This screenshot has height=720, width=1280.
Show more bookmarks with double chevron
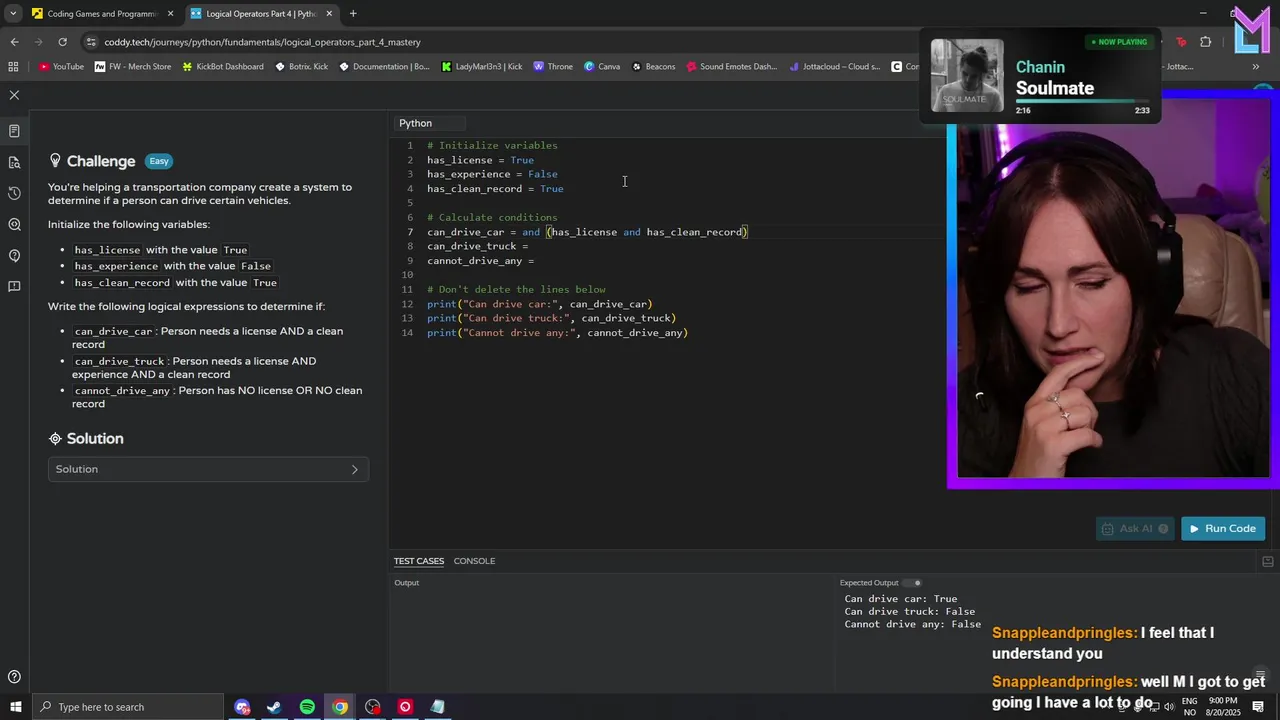pos(1255,67)
